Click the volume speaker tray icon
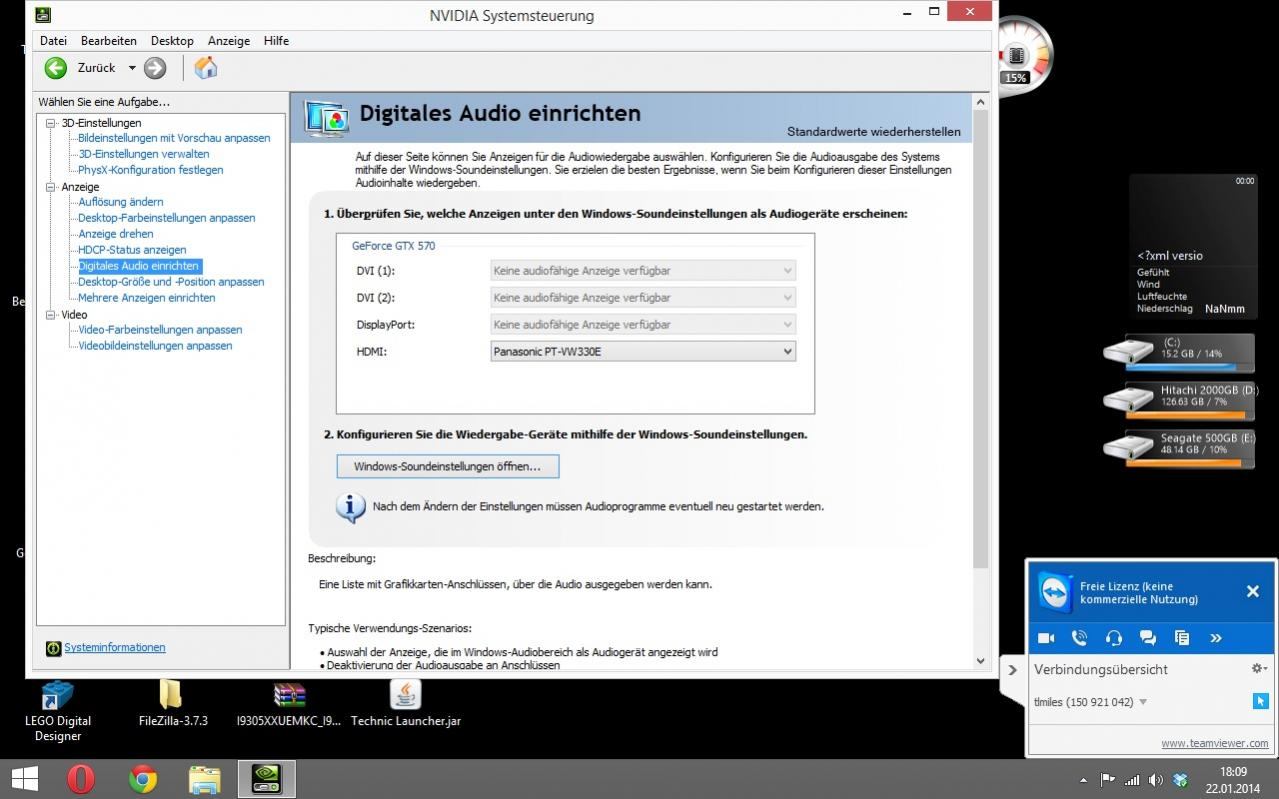Screen dimensions: 1279x799 tap(1156, 780)
